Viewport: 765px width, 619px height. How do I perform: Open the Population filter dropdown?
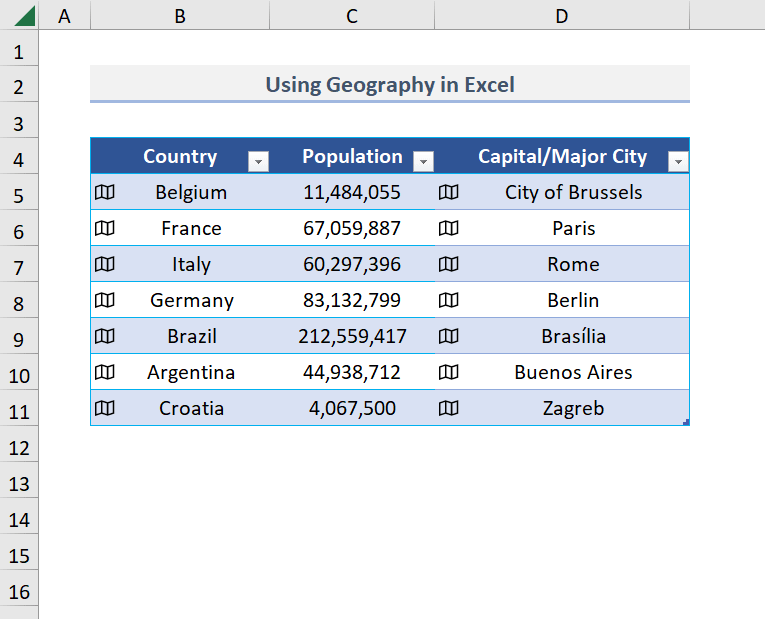(x=424, y=160)
